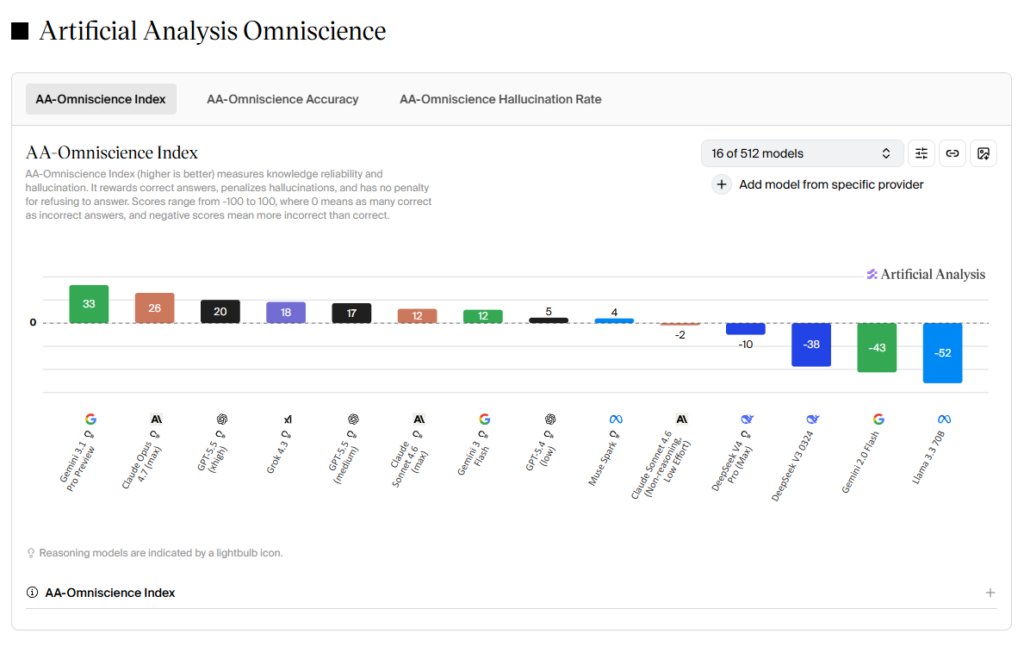Viewport: 1024px width, 646px height.
Task: Click the Gemini 2.0 Flash axis label
Action: click(860, 462)
